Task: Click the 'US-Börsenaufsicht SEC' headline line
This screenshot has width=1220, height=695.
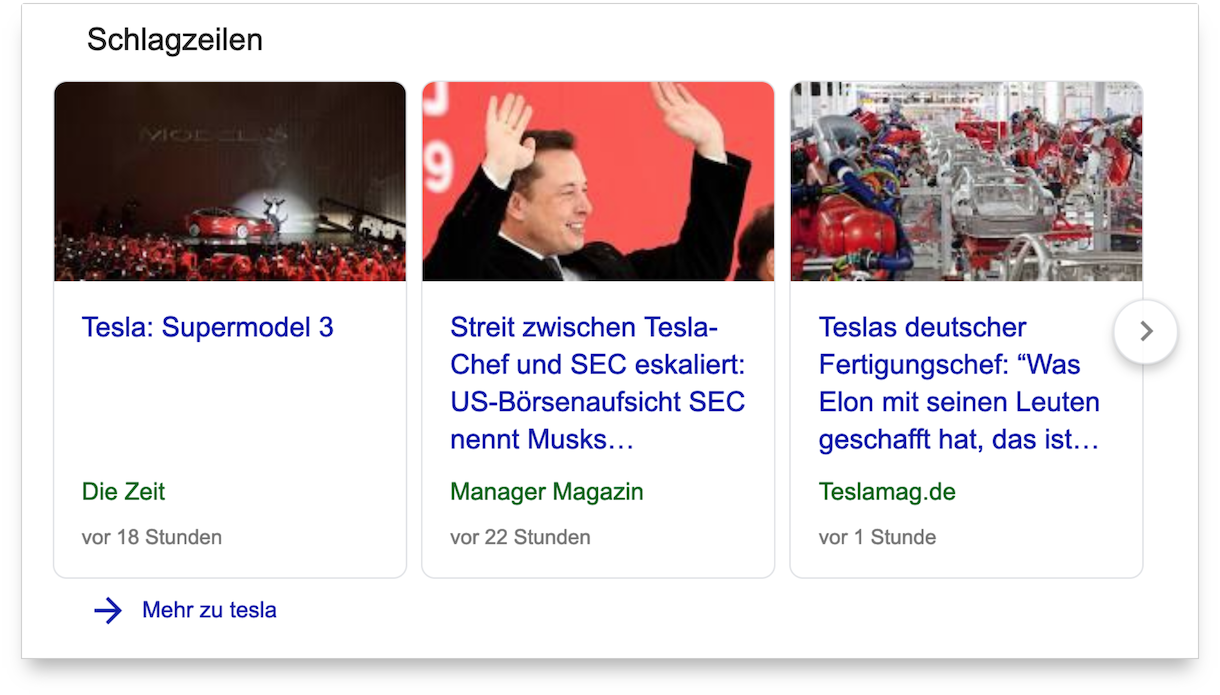Action: point(597,402)
